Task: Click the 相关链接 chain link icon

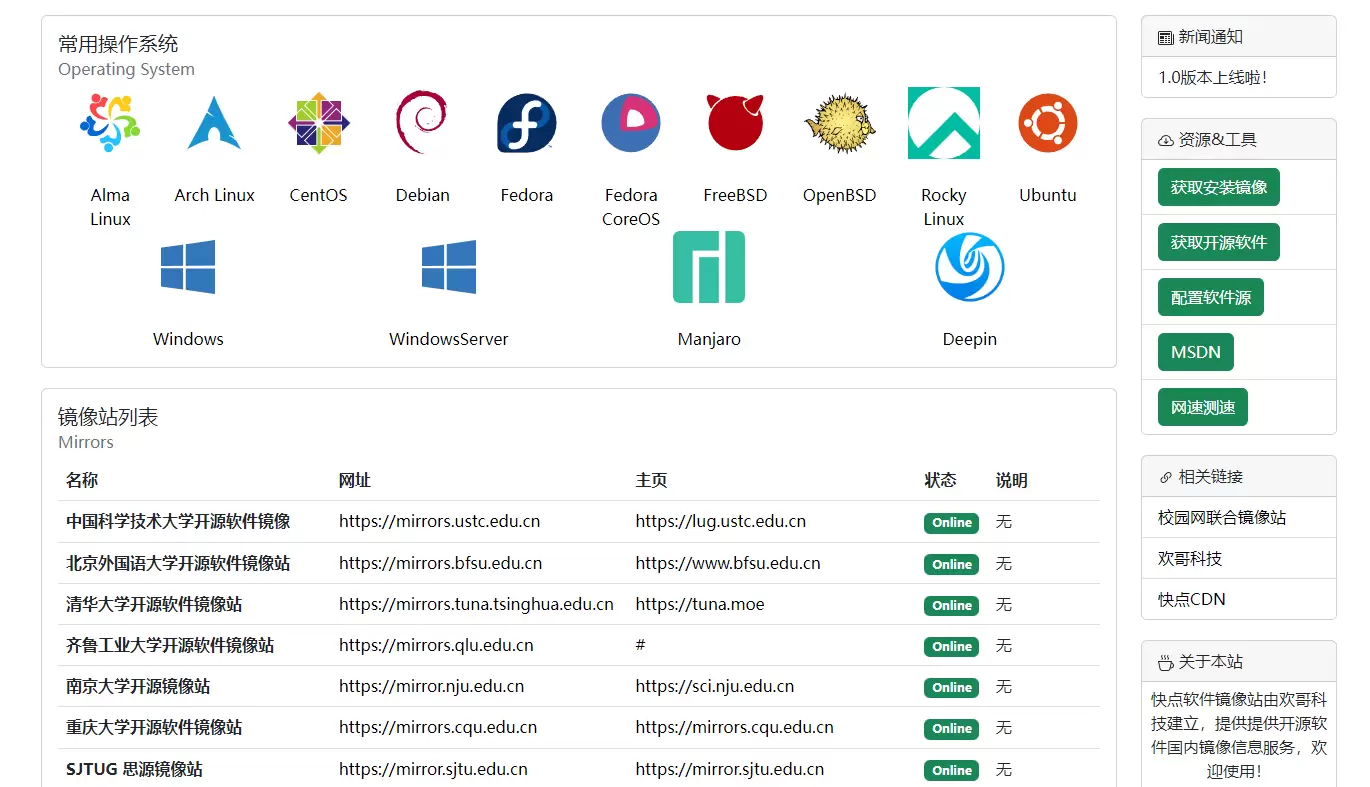Action: coord(1165,477)
